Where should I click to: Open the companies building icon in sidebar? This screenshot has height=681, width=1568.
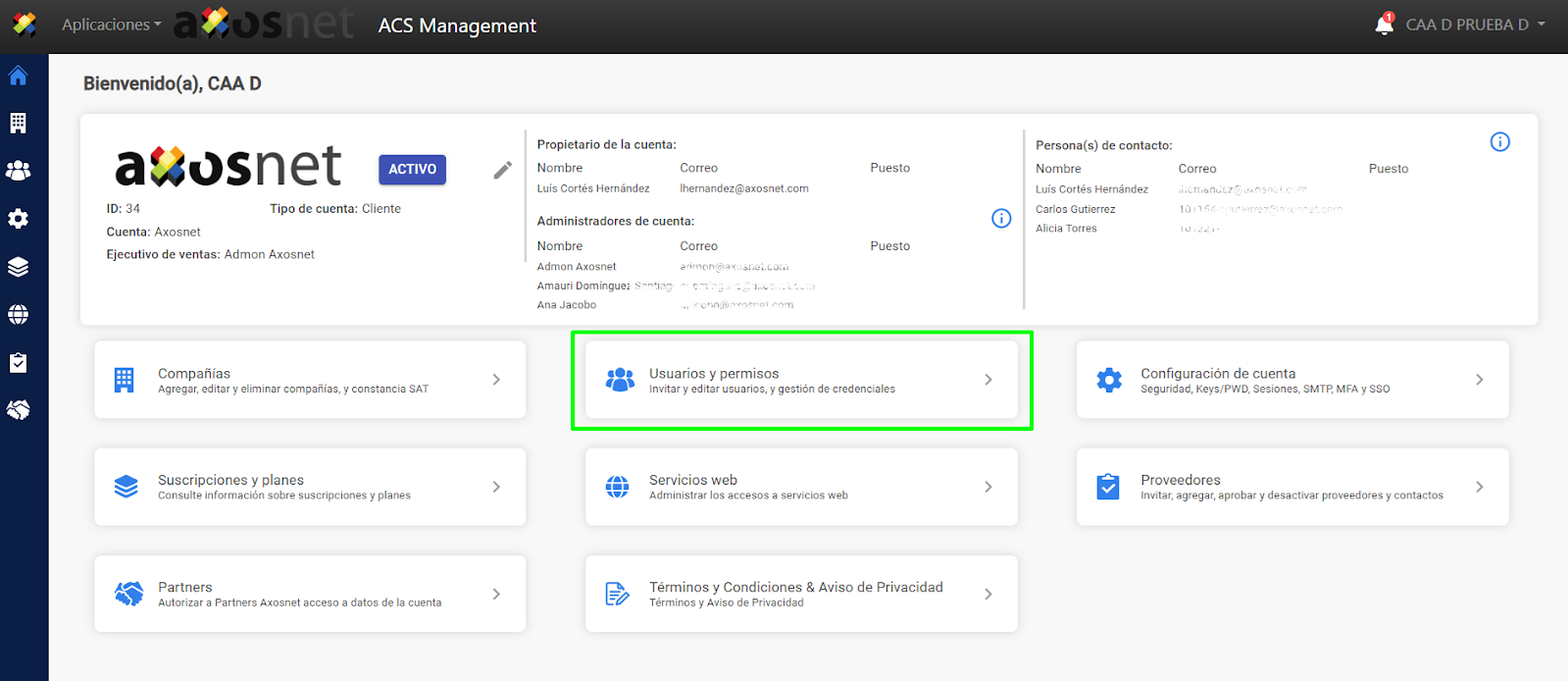point(18,123)
